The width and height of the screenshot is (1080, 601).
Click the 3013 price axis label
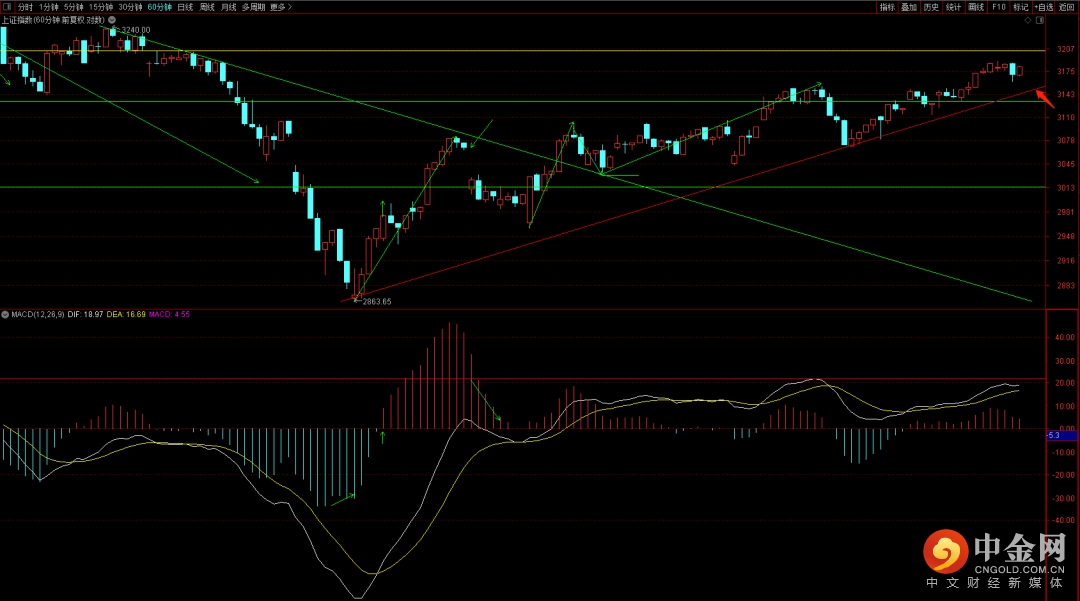pos(1066,188)
